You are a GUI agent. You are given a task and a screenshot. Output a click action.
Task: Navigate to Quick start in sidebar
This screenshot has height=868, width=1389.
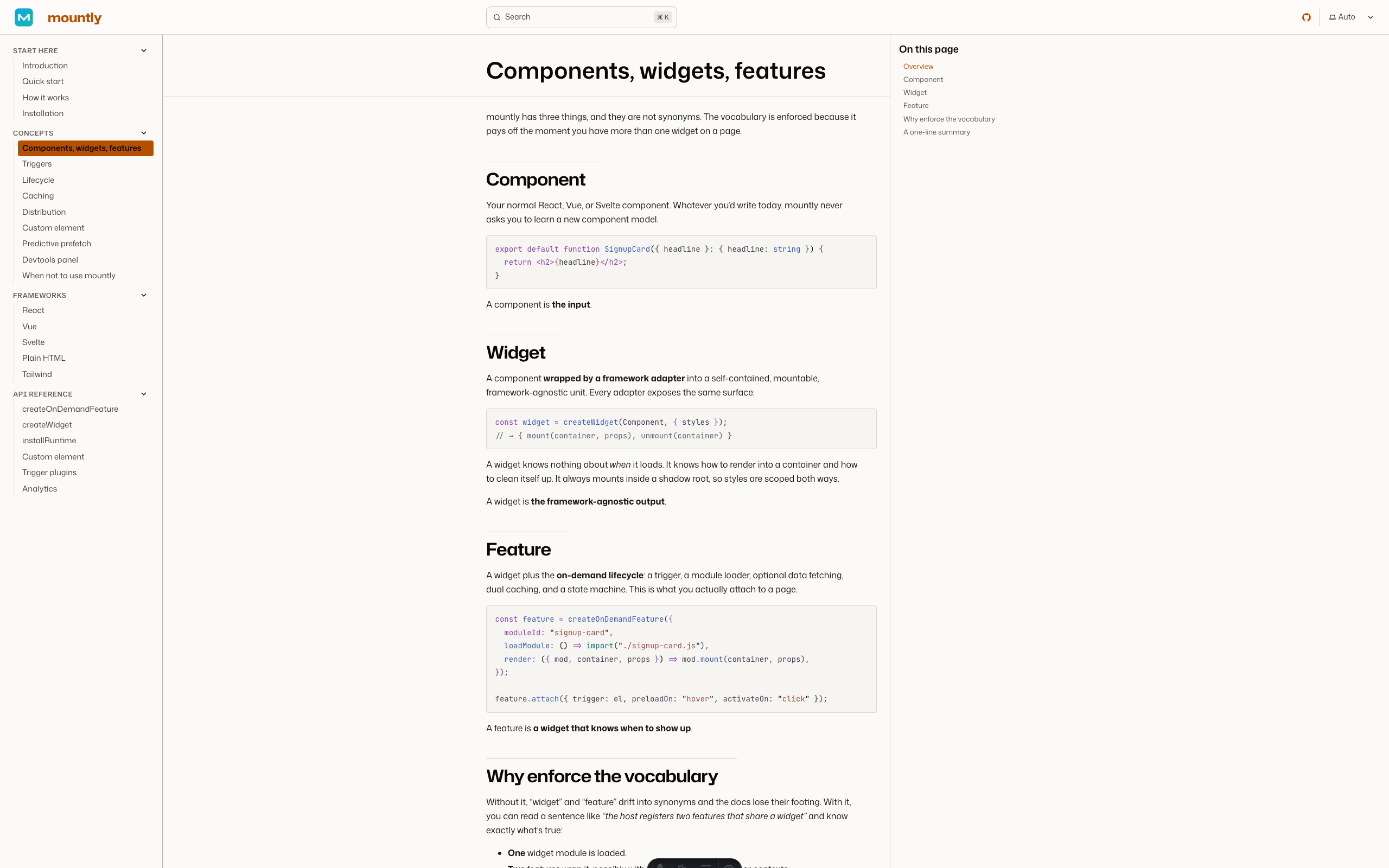(43, 81)
